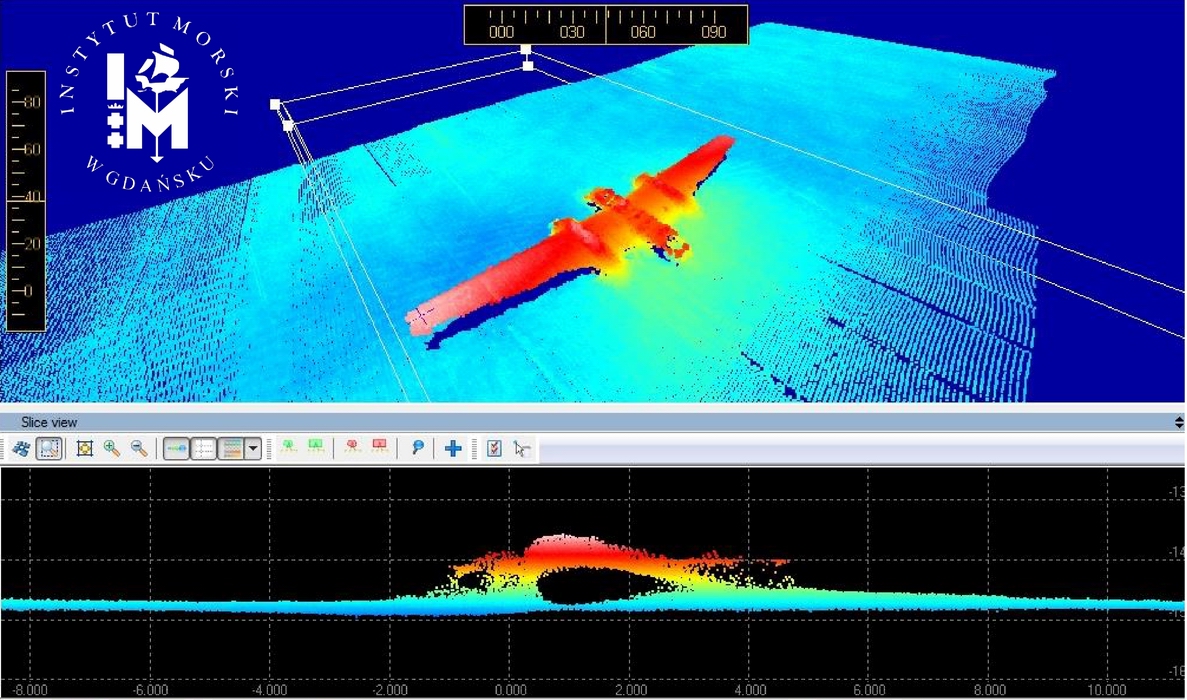Open the dropdown arrow beside color-mode button
1187x700 pixels.
pos(253,449)
